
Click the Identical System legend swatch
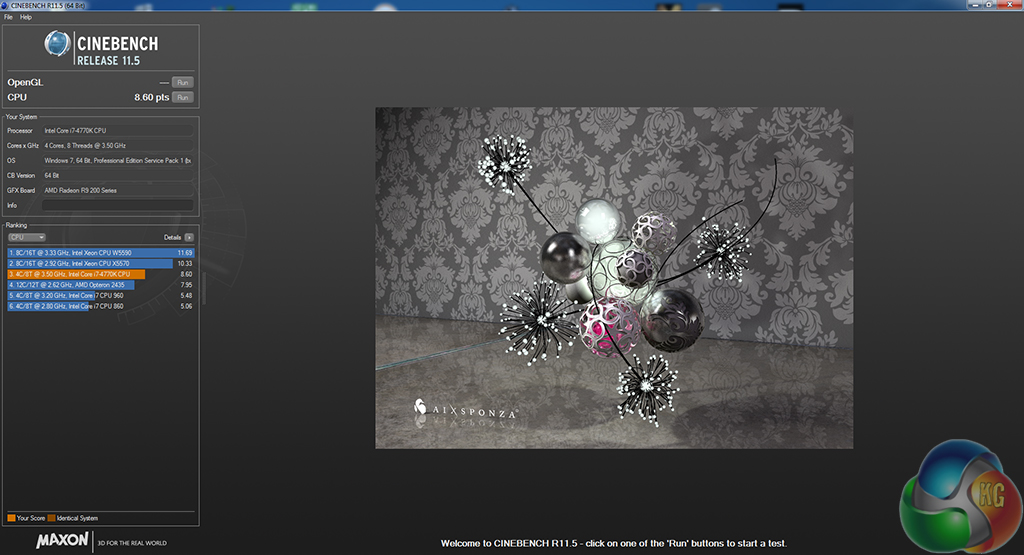coord(52,518)
